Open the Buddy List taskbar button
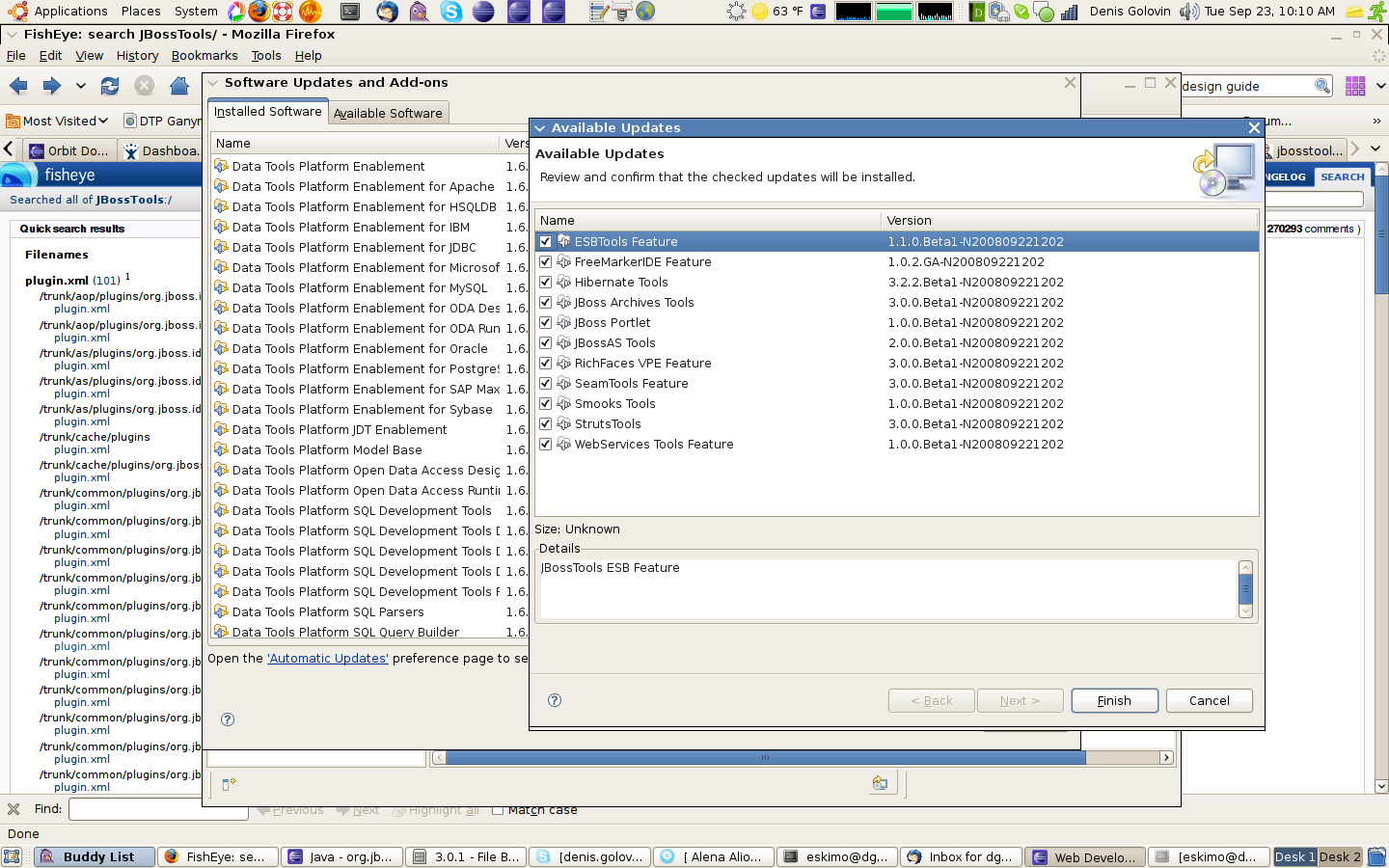The height and width of the screenshot is (868, 1389). pos(95,856)
